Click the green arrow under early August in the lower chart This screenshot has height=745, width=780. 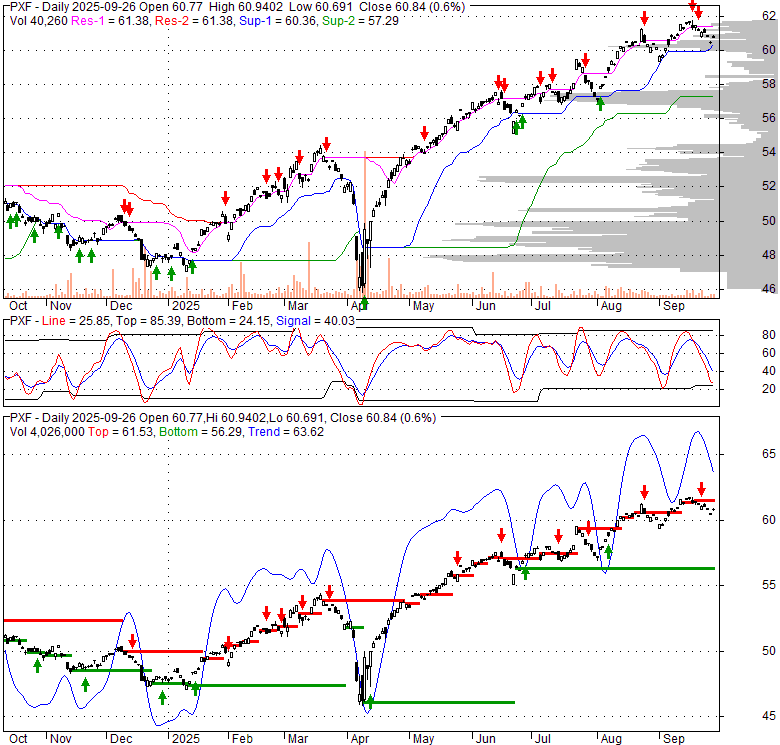coord(608,552)
